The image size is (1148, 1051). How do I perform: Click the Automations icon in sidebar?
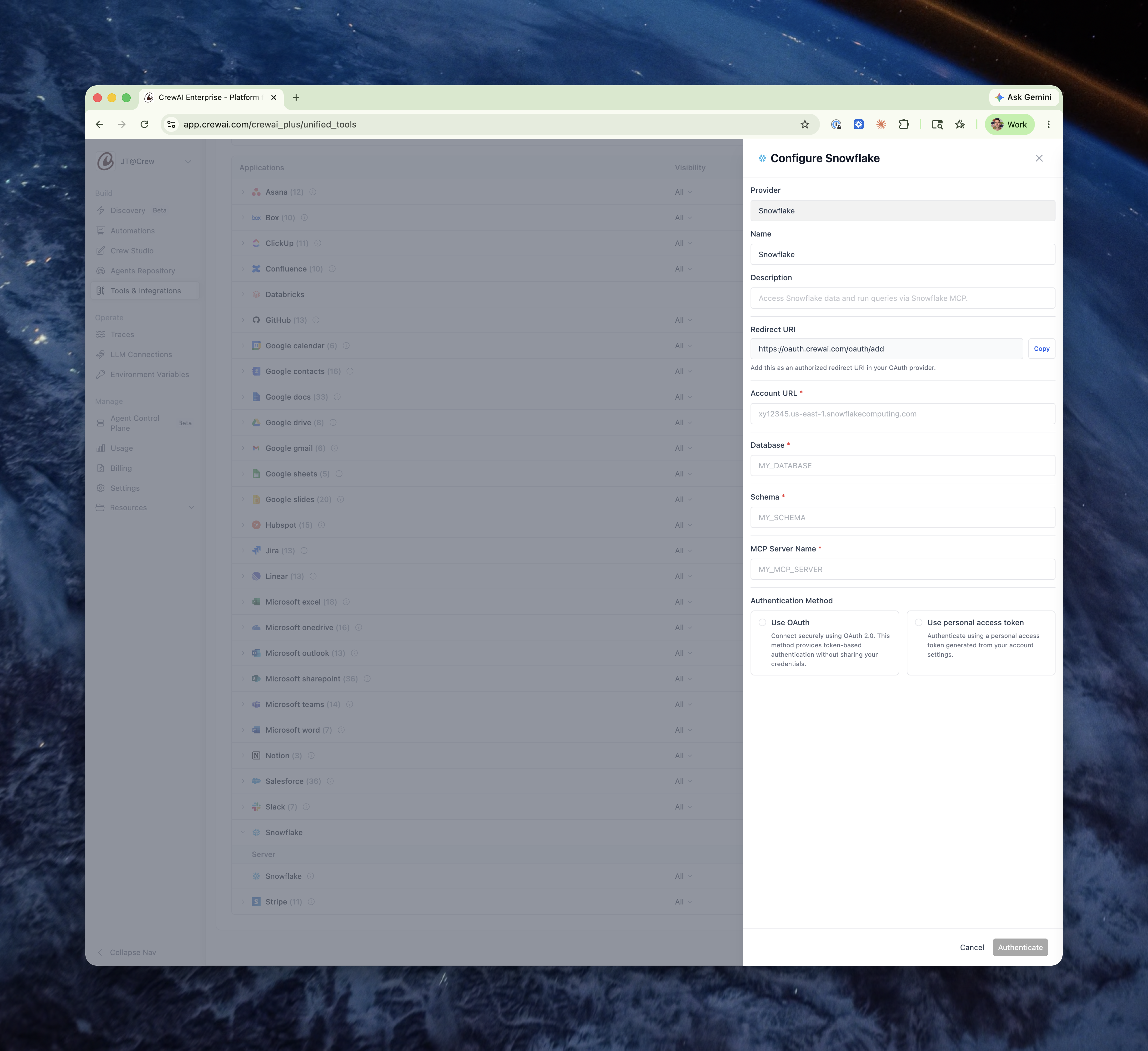tap(101, 231)
